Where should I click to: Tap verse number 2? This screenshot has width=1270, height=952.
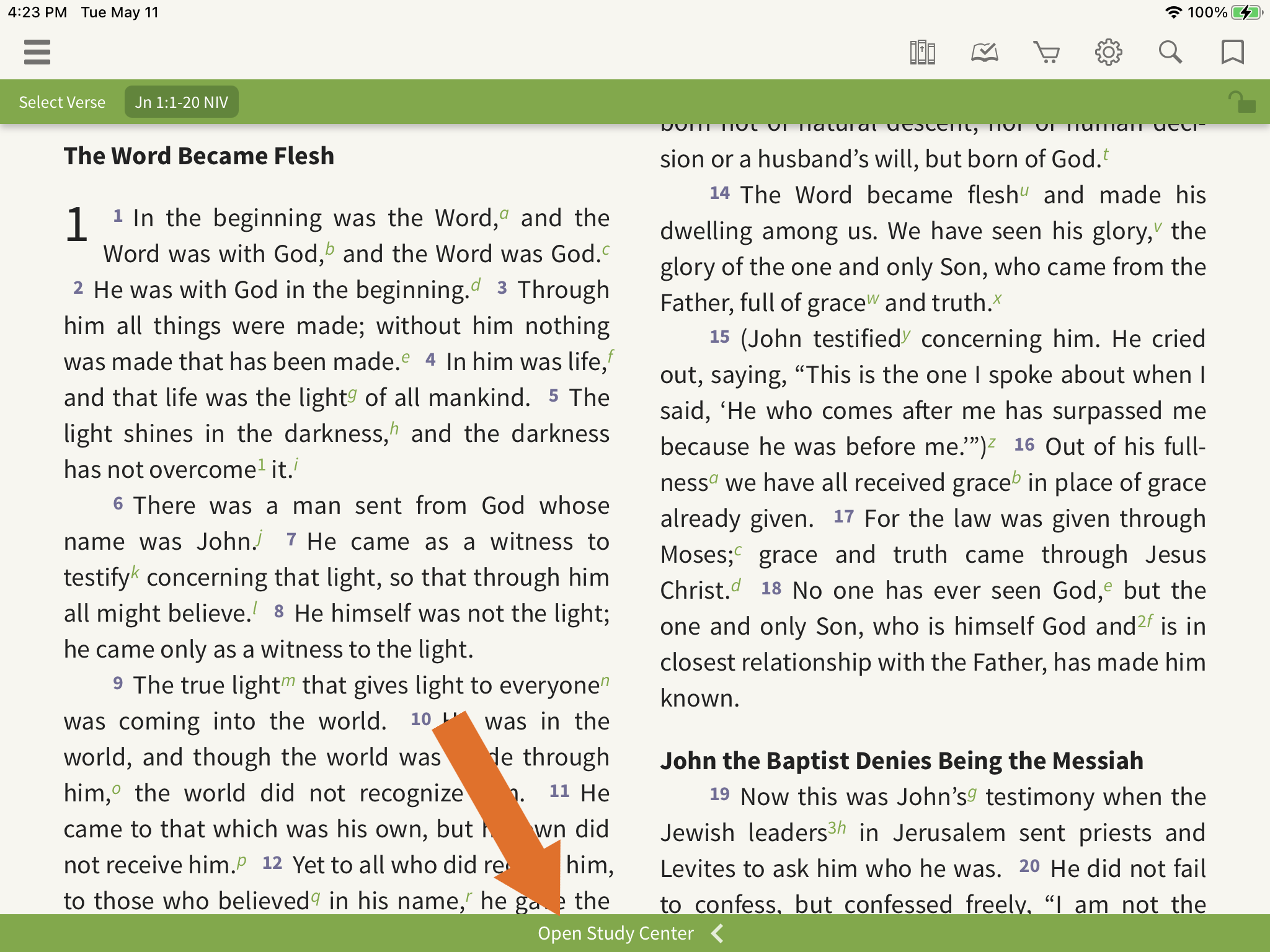[78, 288]
